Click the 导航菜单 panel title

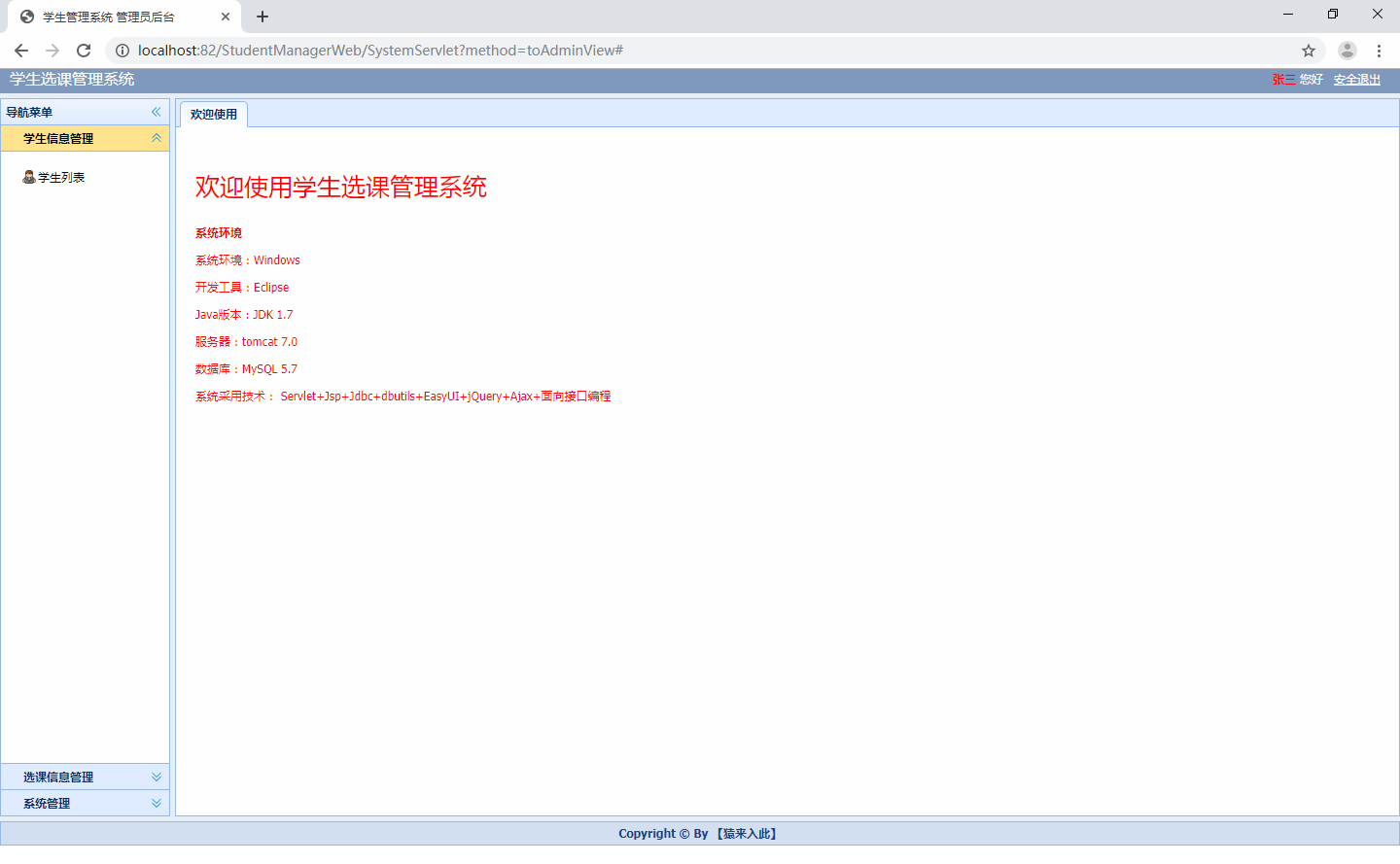29,112
